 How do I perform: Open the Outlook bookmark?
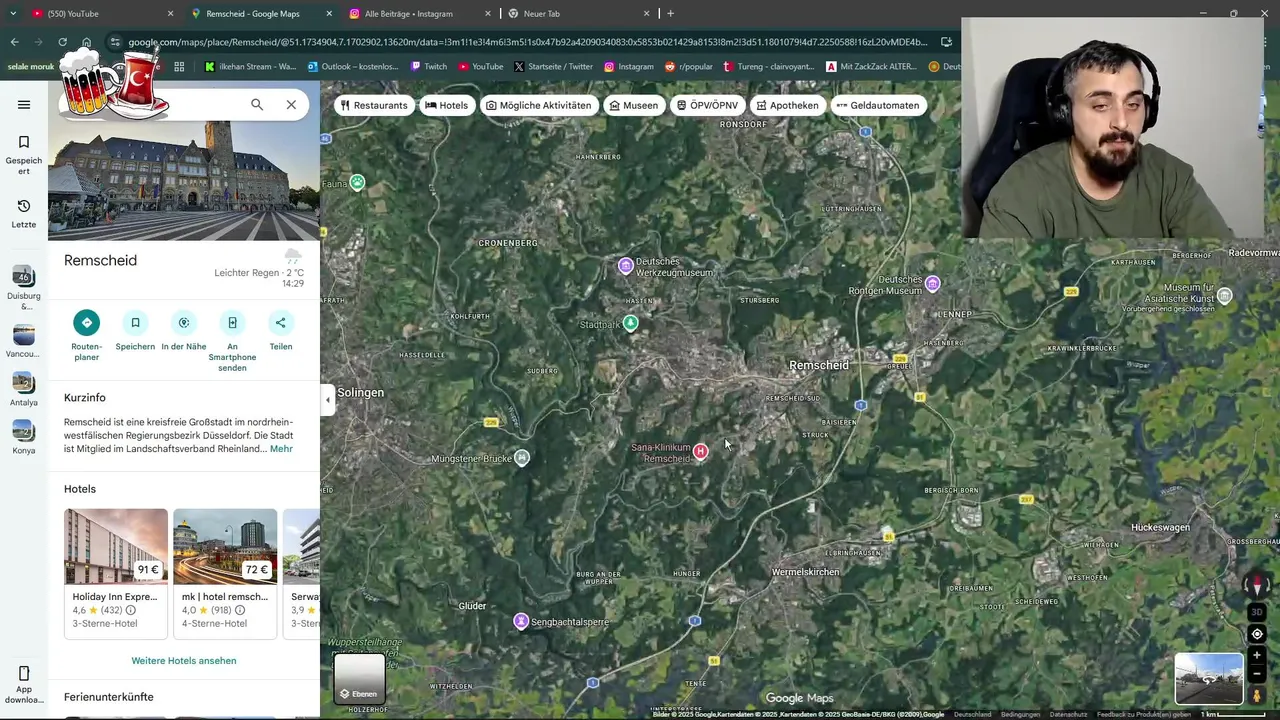pos(353,66)
